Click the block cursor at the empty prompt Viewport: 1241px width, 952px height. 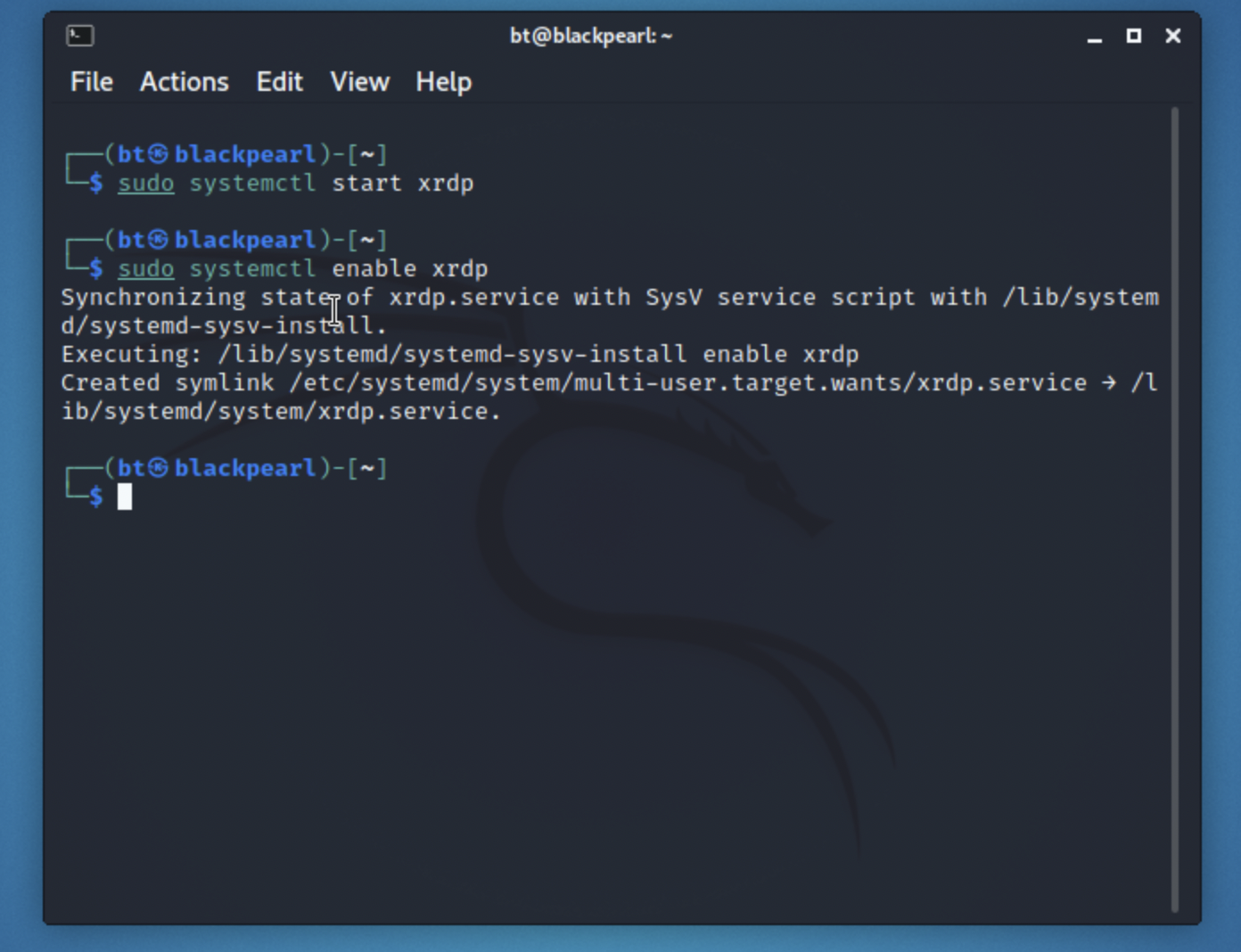[x=125, y=497]
